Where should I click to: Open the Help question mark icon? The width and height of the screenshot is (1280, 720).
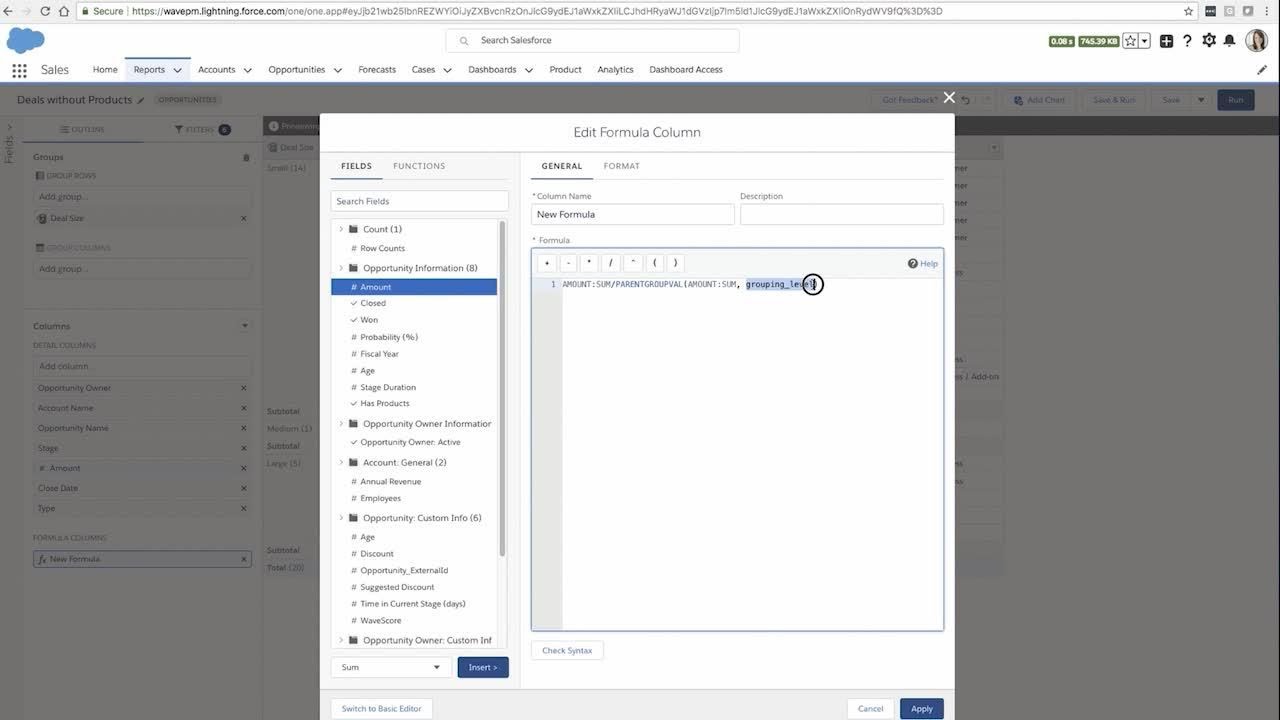pos(1187,41)
